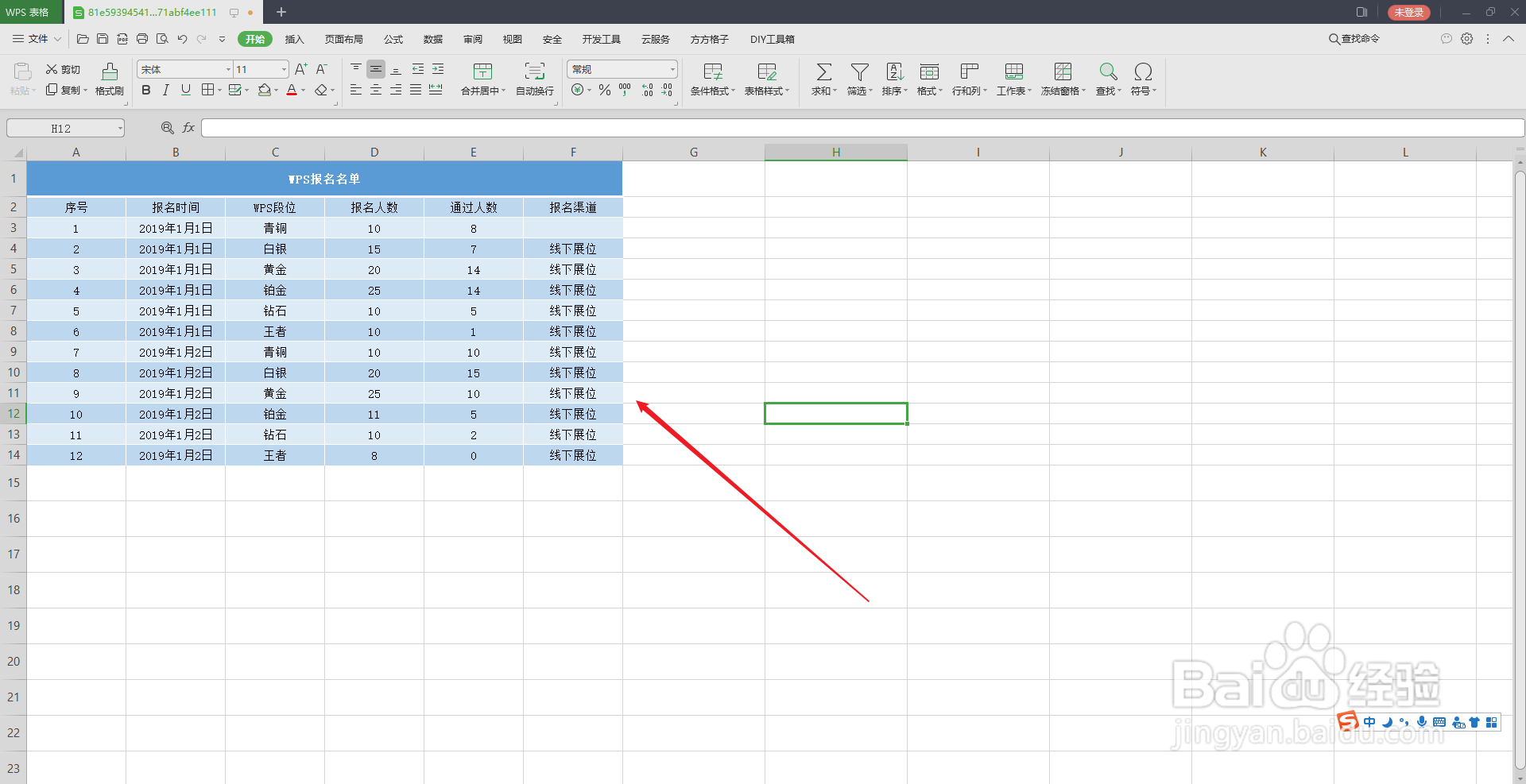Expand the borders dropdown arrow
The width and height of the screenshot is (1526, 784).
coord(220,91)
